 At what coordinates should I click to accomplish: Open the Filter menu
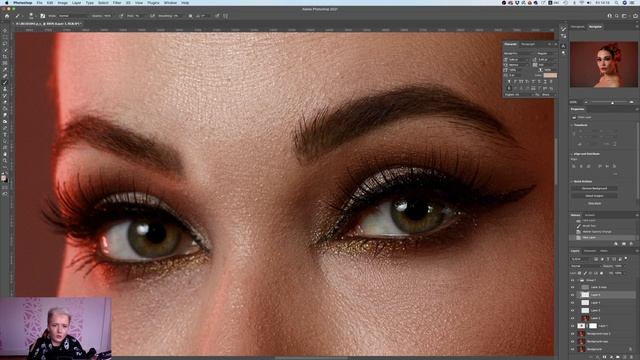click(x=117, y=3)
